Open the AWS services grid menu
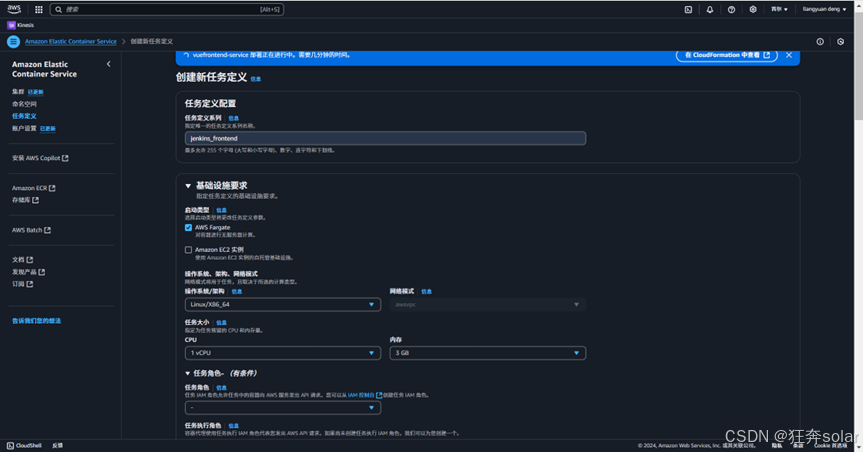The width and height of the screenshot is (863, 452). (x=39, y=9)
